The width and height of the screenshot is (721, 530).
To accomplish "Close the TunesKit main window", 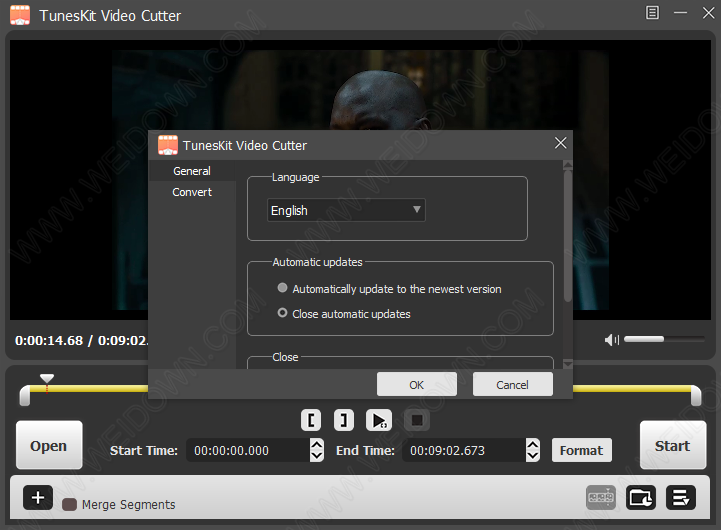I will point(709,13).
